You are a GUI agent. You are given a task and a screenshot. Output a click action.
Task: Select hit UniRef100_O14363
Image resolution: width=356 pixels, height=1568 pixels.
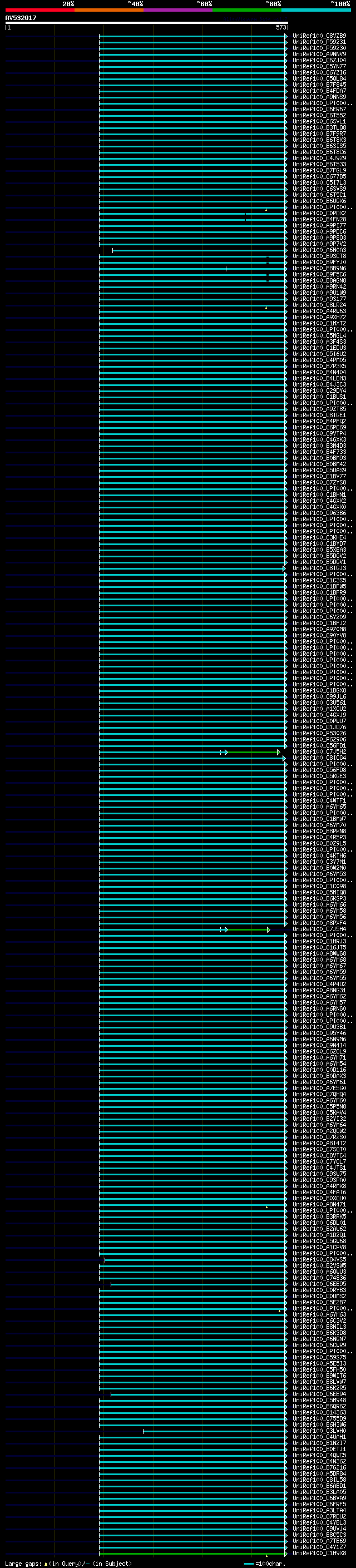(x=319, y=1413)
